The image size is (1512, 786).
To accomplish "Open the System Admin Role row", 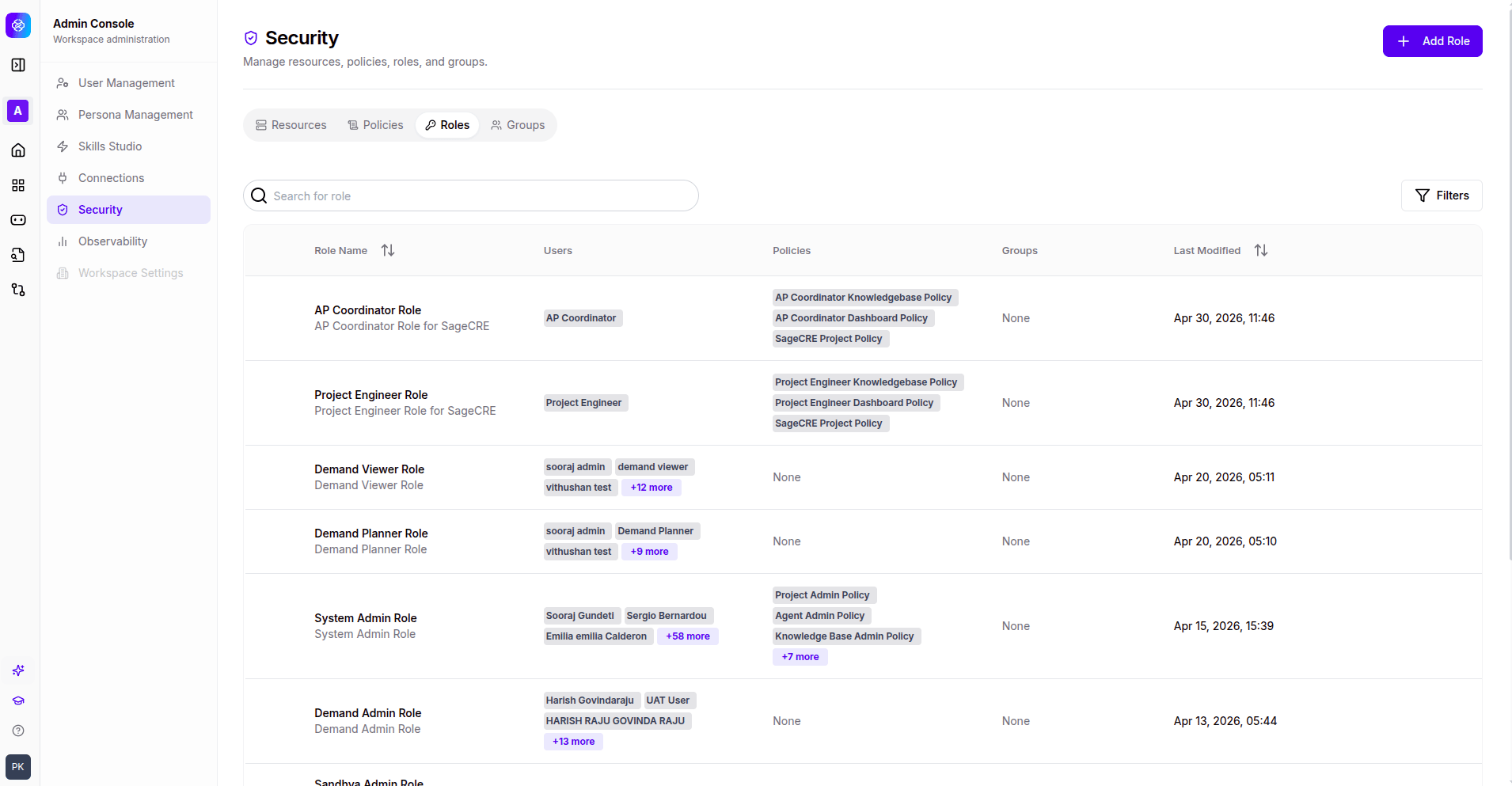I will [863, 626].
